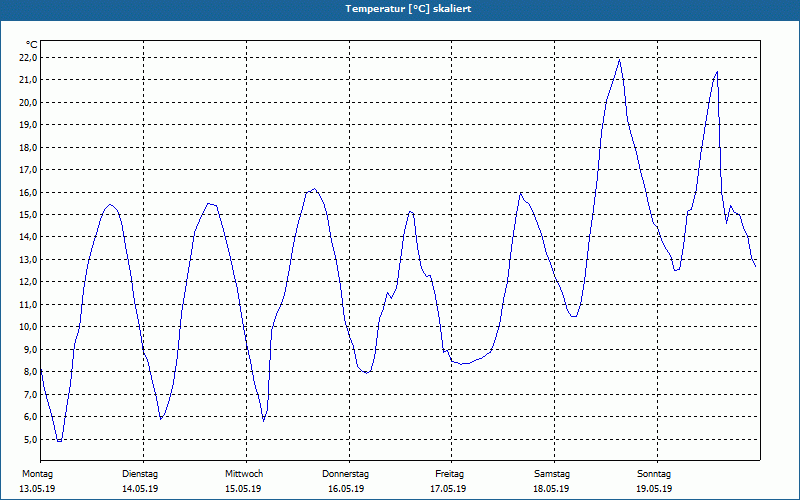The image size is (800, 500).
Task: Click the '°C' unit label
Action: [x=32, y=45]
